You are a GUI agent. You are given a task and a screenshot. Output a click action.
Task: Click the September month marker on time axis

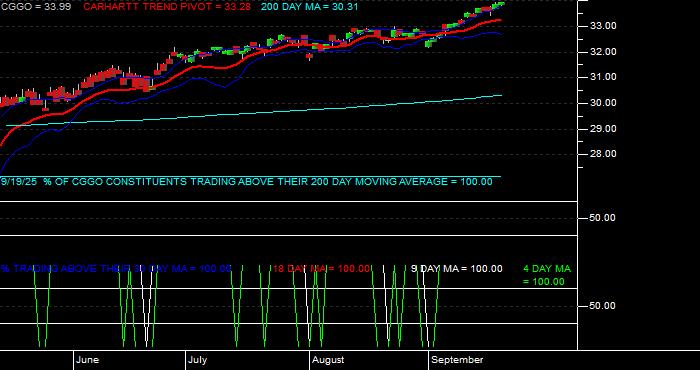457,360
